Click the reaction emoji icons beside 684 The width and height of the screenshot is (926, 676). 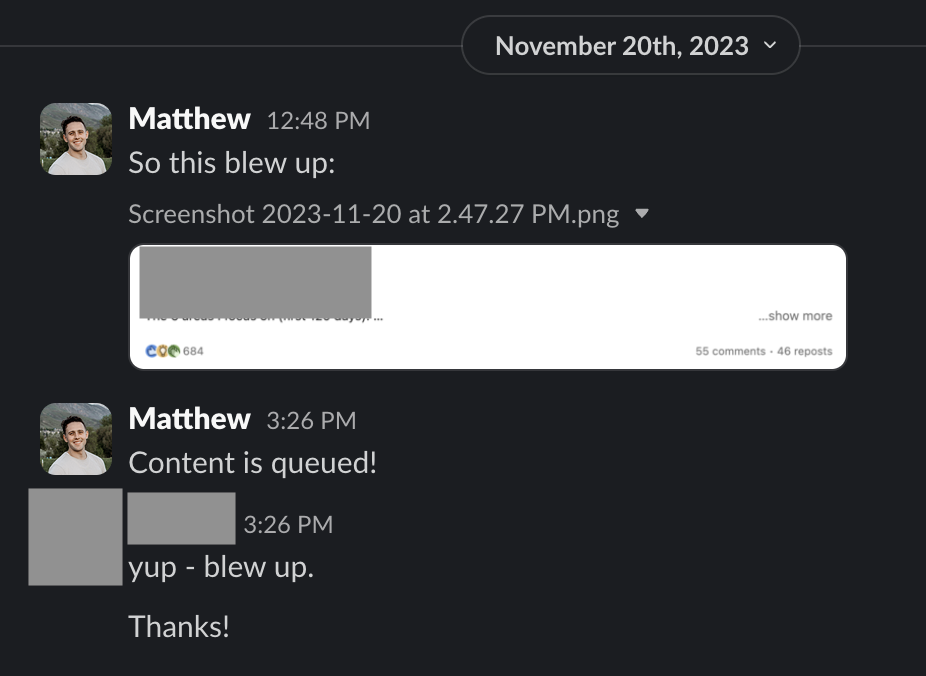coord(162,351)
